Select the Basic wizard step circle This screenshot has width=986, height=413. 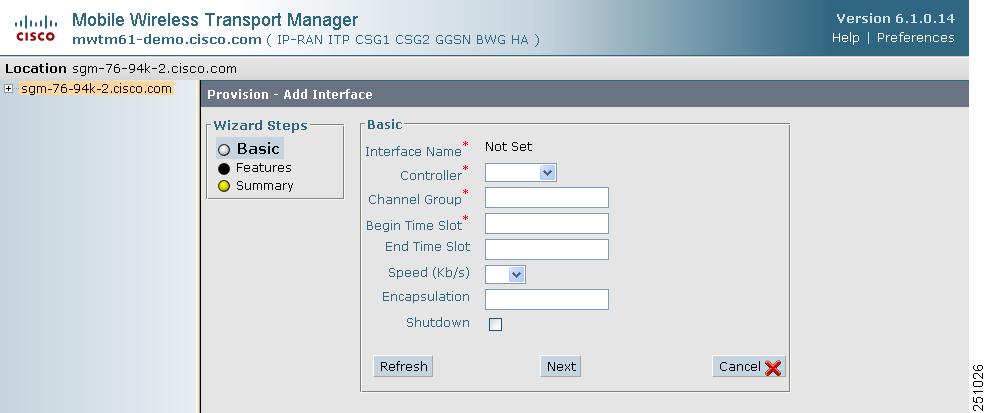coord(224,150)
